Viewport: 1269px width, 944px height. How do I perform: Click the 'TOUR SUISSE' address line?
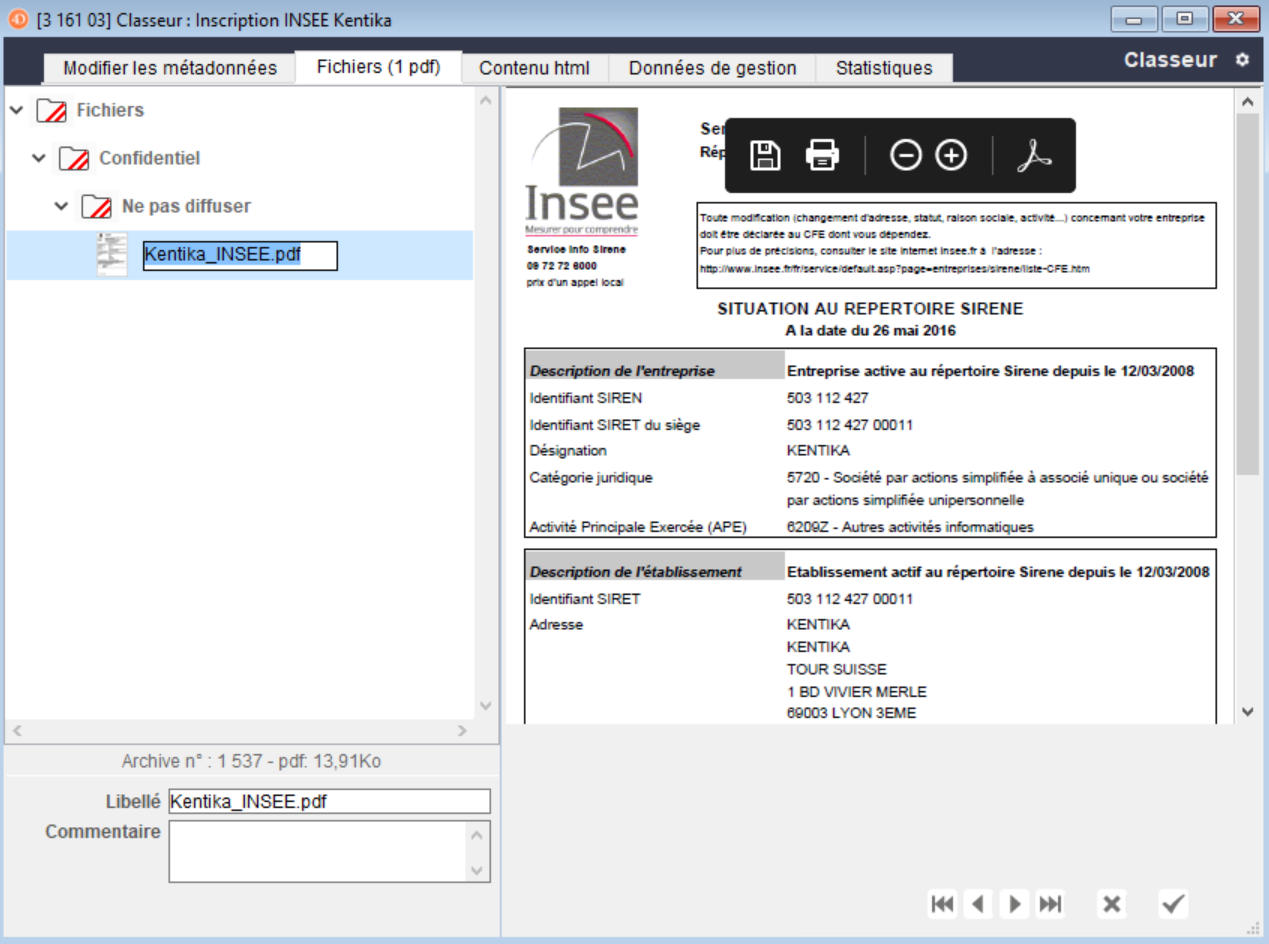point(837,669)
